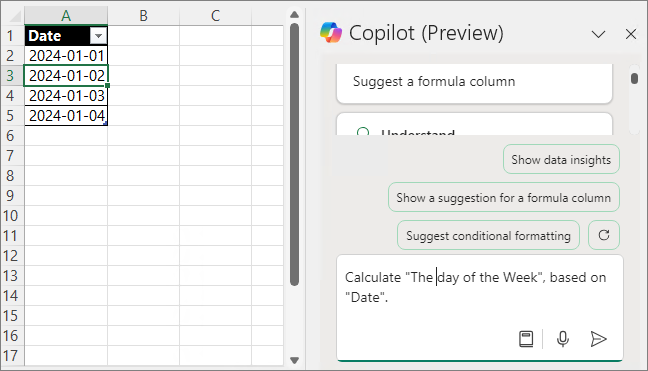Close the Copilot pane
This screenshot has height=371, width=648.
(631, 34)
